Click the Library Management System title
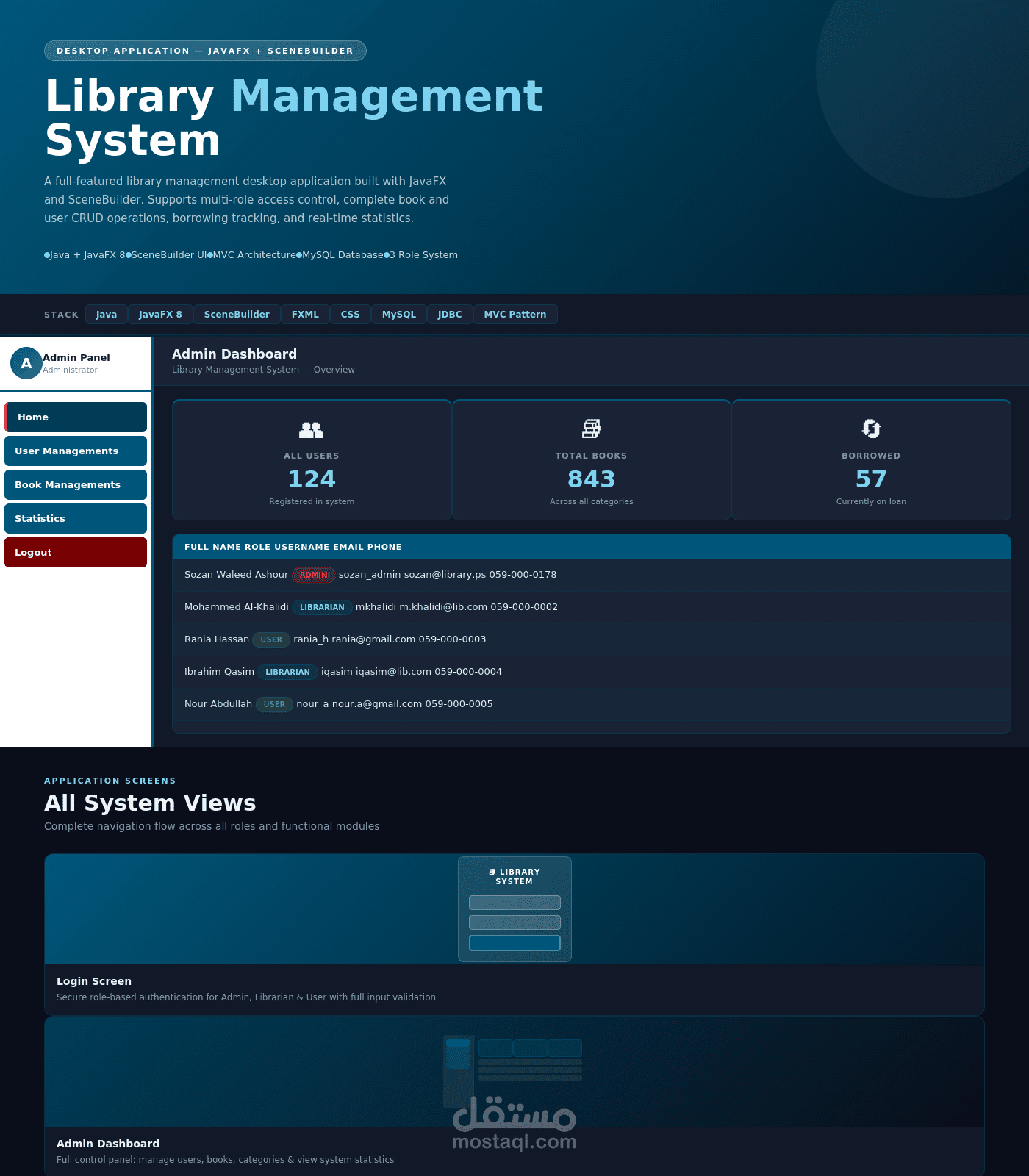The image size is (1029, 1176). (294, 118)
